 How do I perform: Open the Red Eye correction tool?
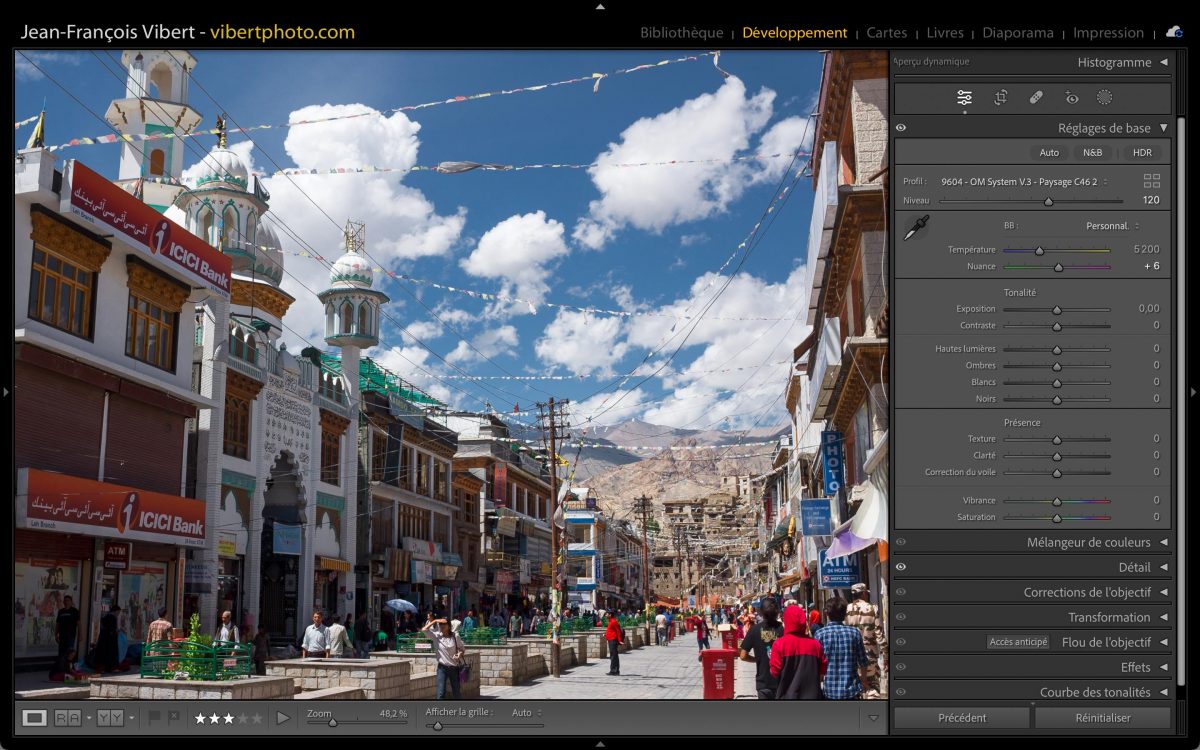1072,98
